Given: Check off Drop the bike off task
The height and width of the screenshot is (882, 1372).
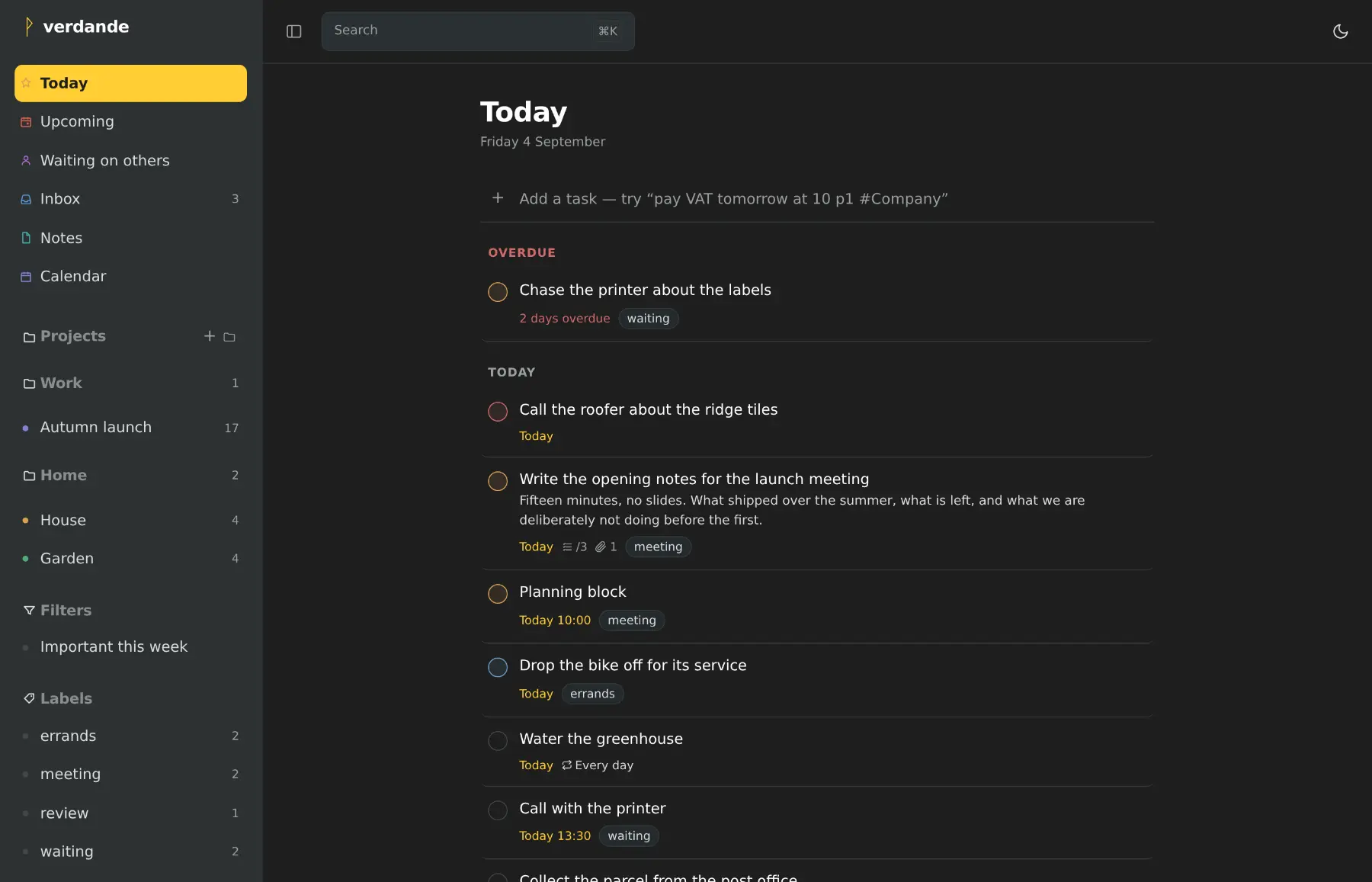Looking at the screenshot, I should coord(498,667).
